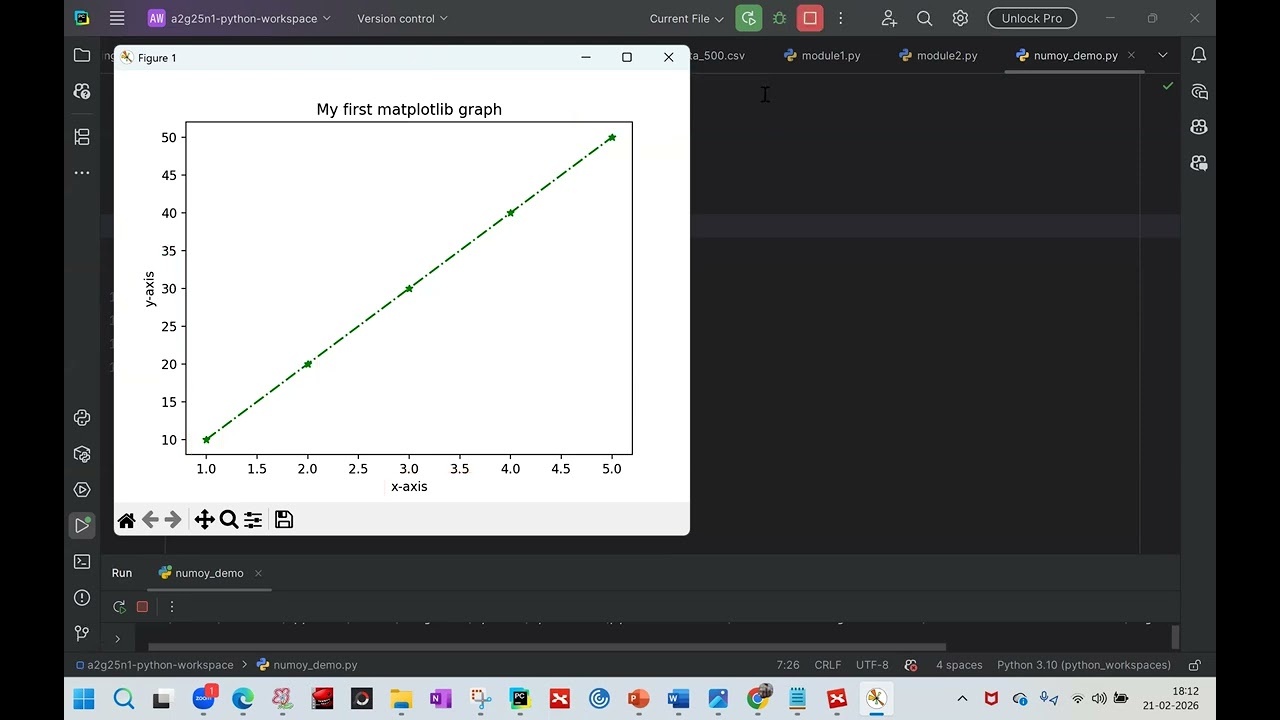
Task: Open a2g25n1-python-workspace project dropdown
Action: coord(240,18)
